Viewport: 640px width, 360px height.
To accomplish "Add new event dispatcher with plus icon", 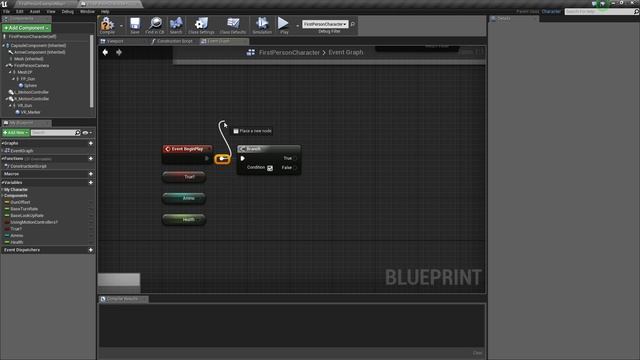I will [x=91, y=250].
